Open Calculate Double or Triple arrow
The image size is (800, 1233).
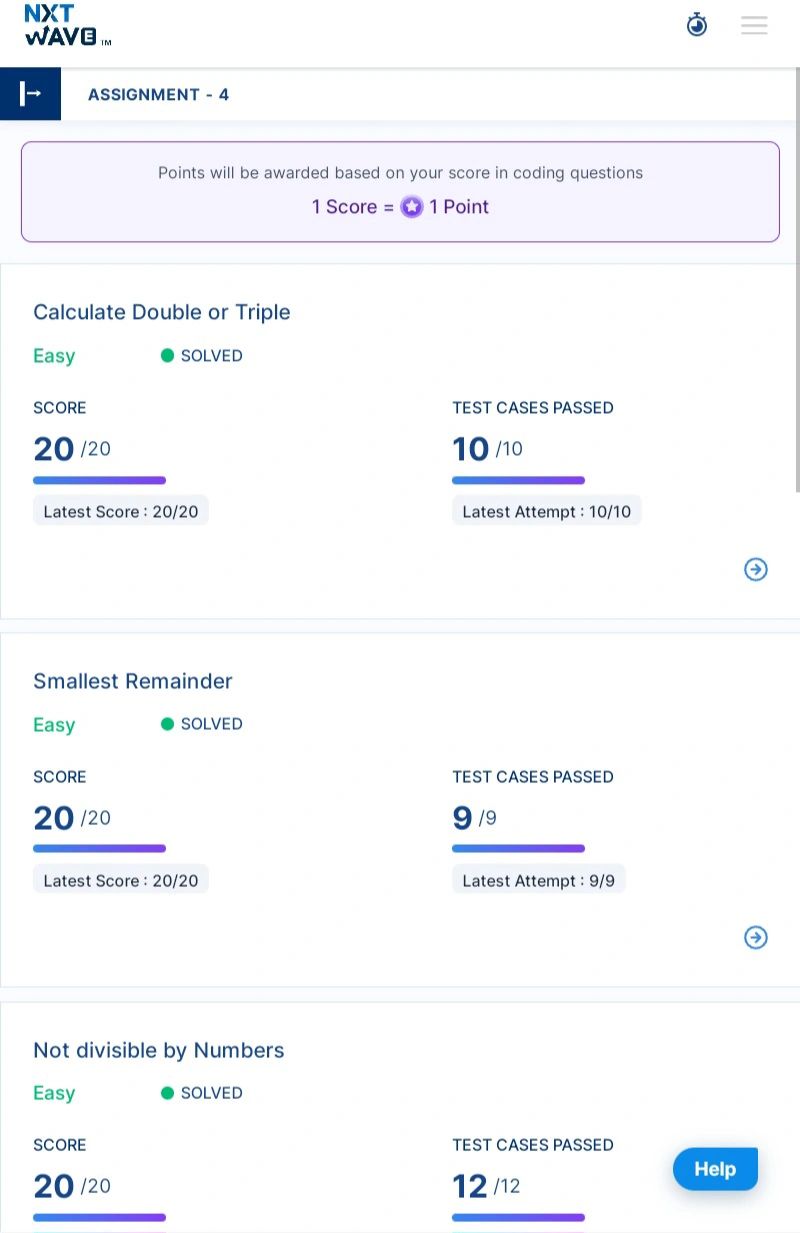756,569
